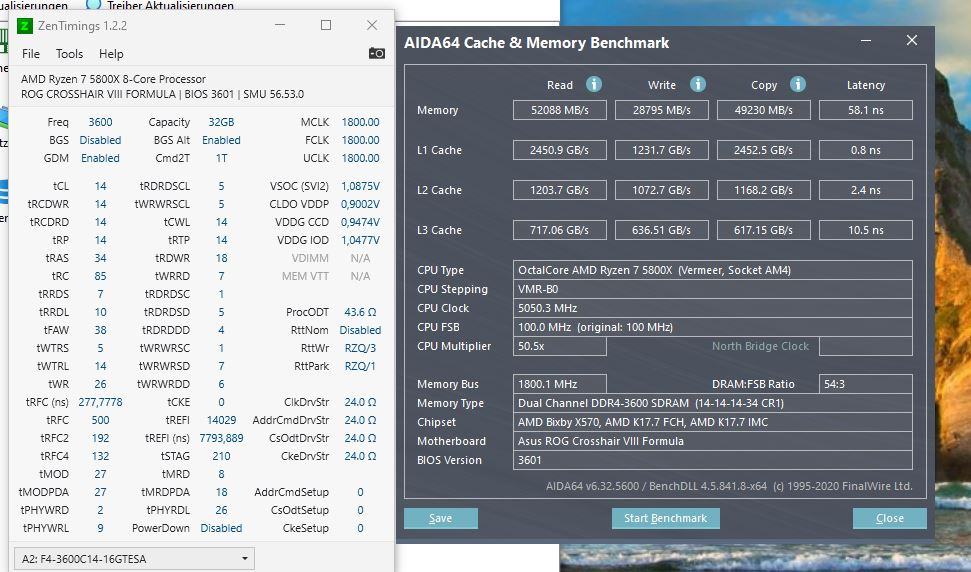Image resolution: width=971 pixels, height=572 pixels.
Task: Click the Memory Bus value 1800.1 MHz
Action: 560,384
